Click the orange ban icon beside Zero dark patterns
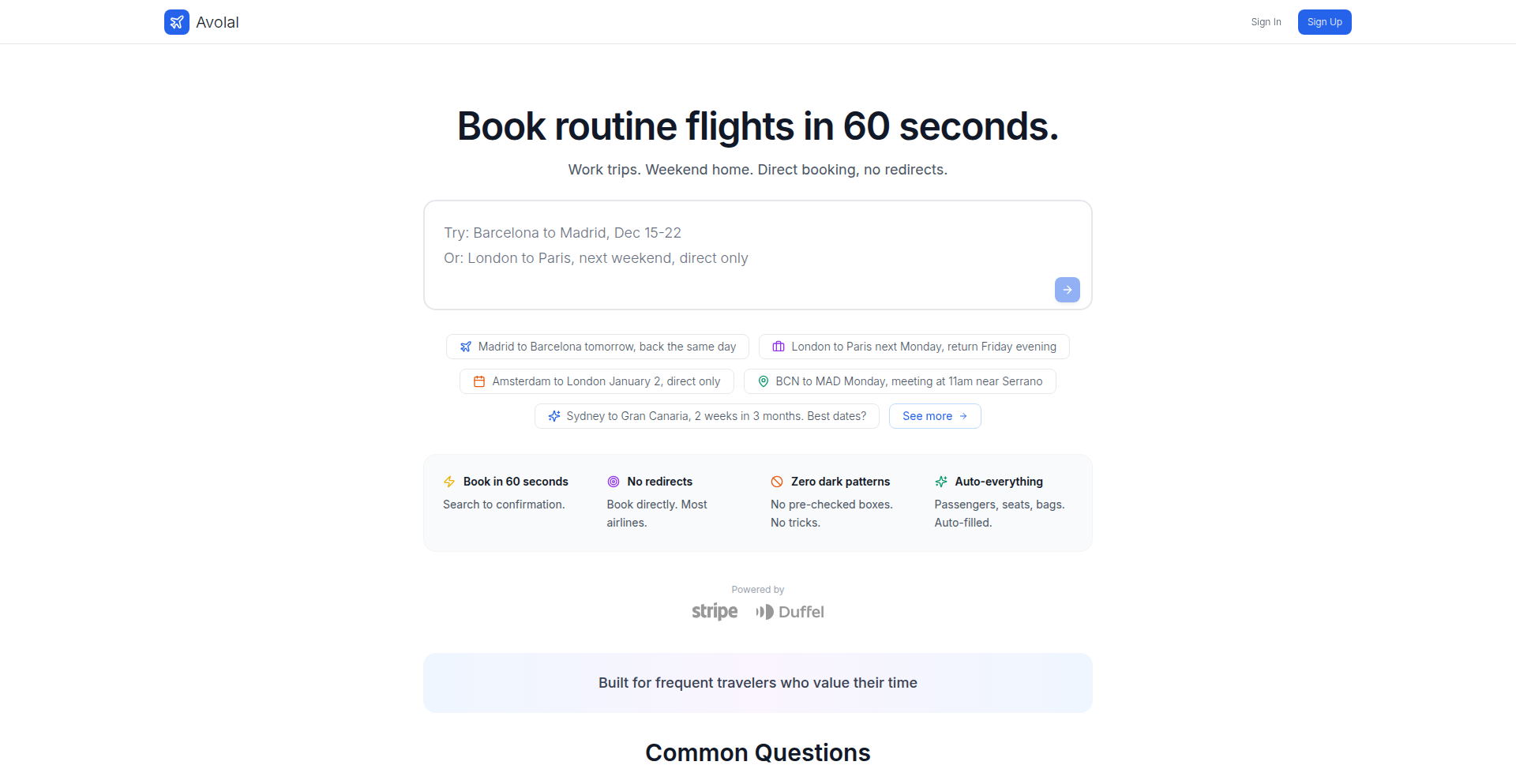The image size is (1516, 784). pyautogui.click(x=777, y=482)
